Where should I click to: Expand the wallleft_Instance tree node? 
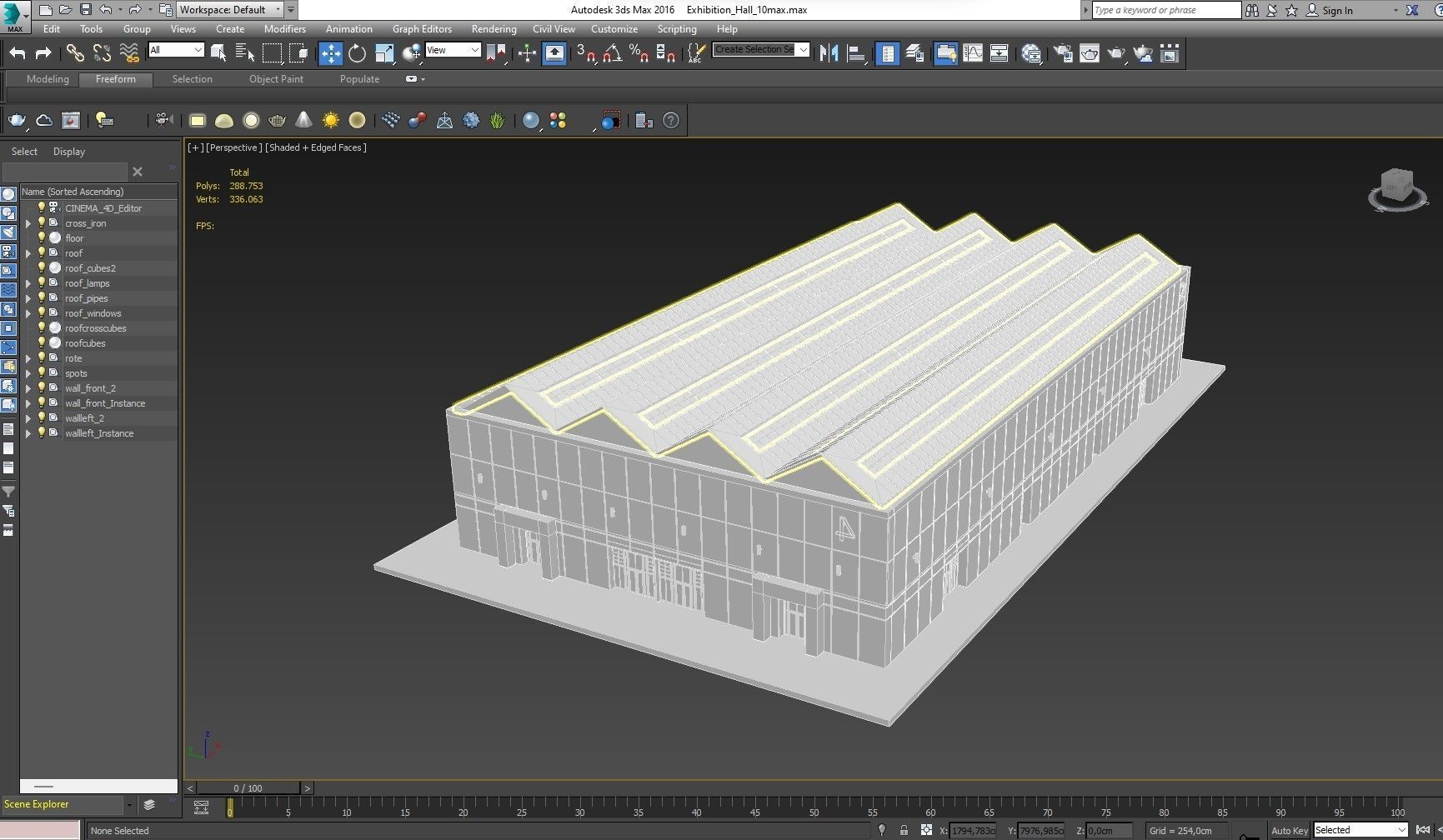(x=28, y=433)
